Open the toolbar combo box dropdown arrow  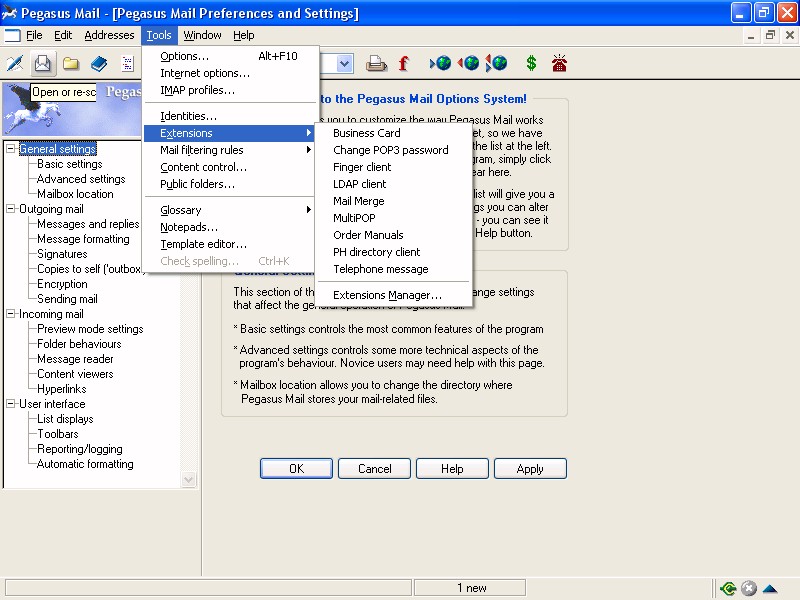[345, 64]
